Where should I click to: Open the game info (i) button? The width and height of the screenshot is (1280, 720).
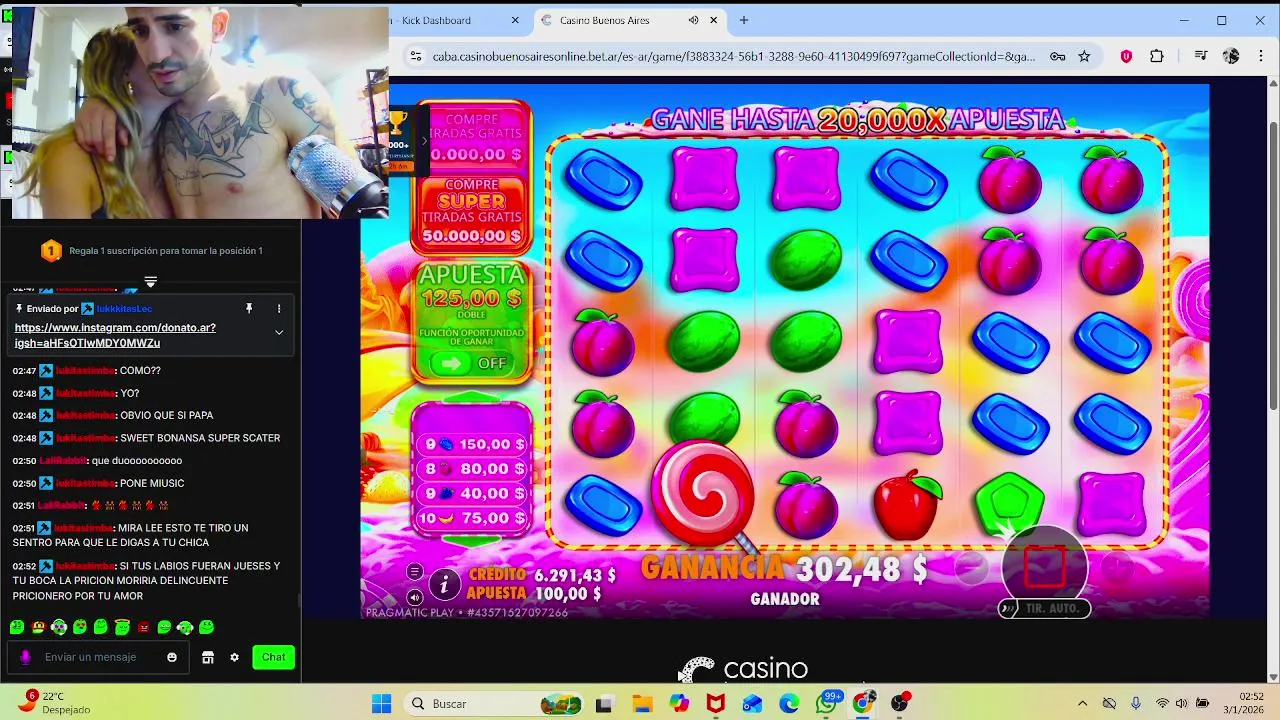pos(444,583)
